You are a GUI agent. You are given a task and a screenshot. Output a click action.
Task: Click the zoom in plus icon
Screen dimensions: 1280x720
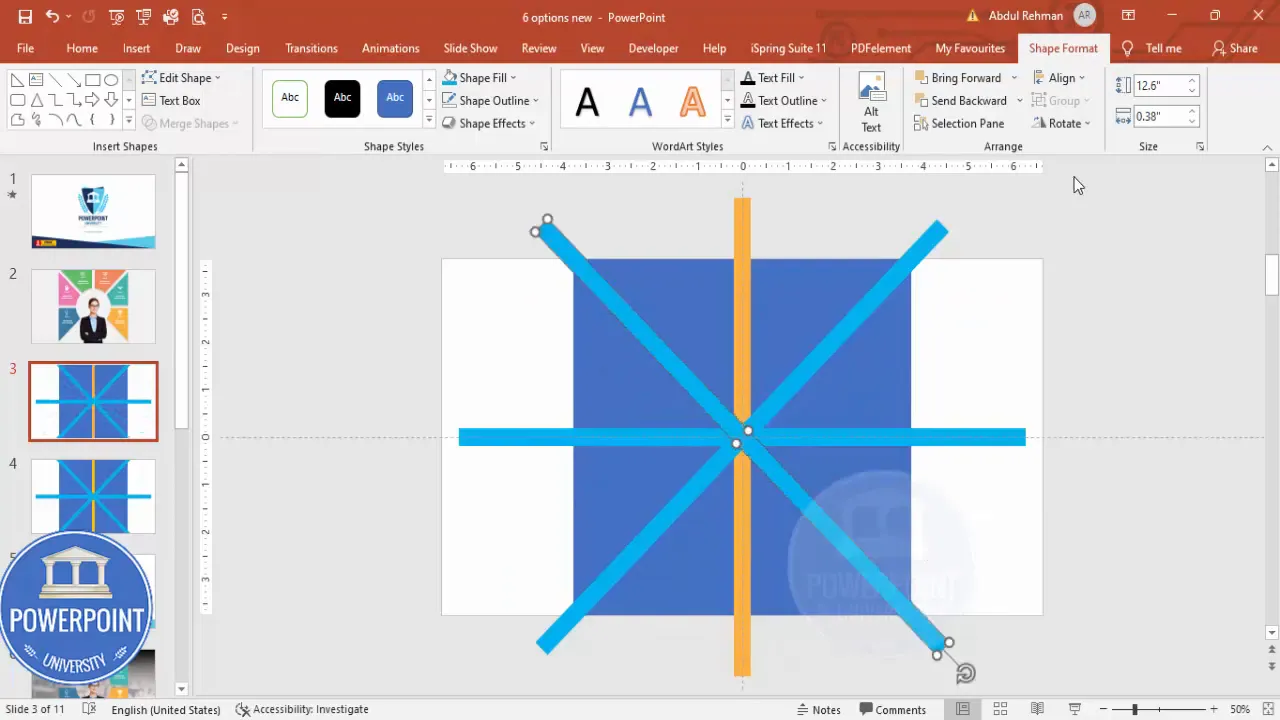tap(1216, 709)
